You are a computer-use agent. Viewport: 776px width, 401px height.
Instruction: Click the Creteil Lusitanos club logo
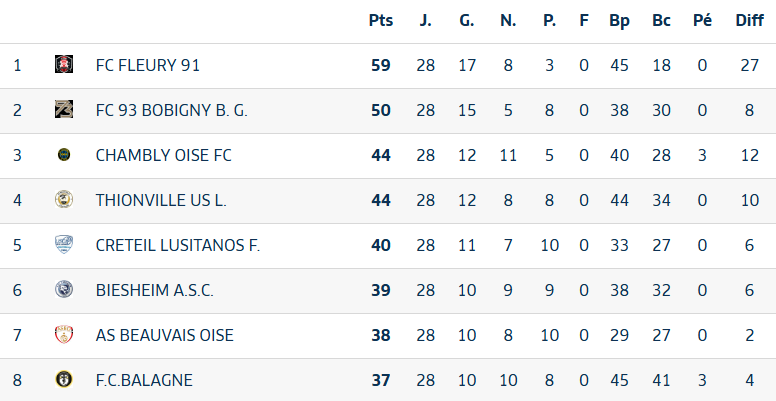64,245
